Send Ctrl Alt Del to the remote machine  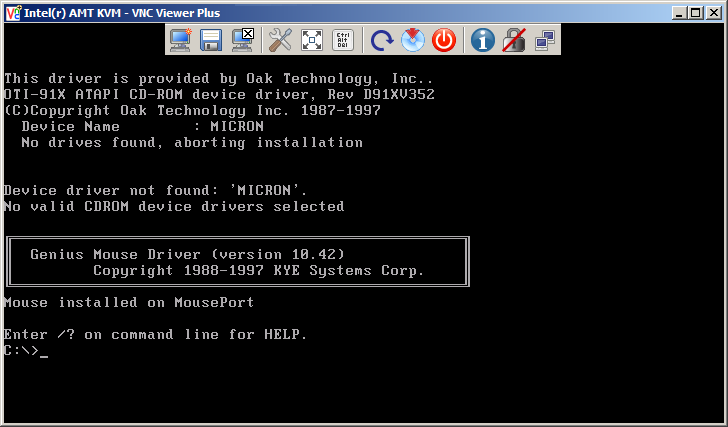pyautogui.click(x=343, y=40)
